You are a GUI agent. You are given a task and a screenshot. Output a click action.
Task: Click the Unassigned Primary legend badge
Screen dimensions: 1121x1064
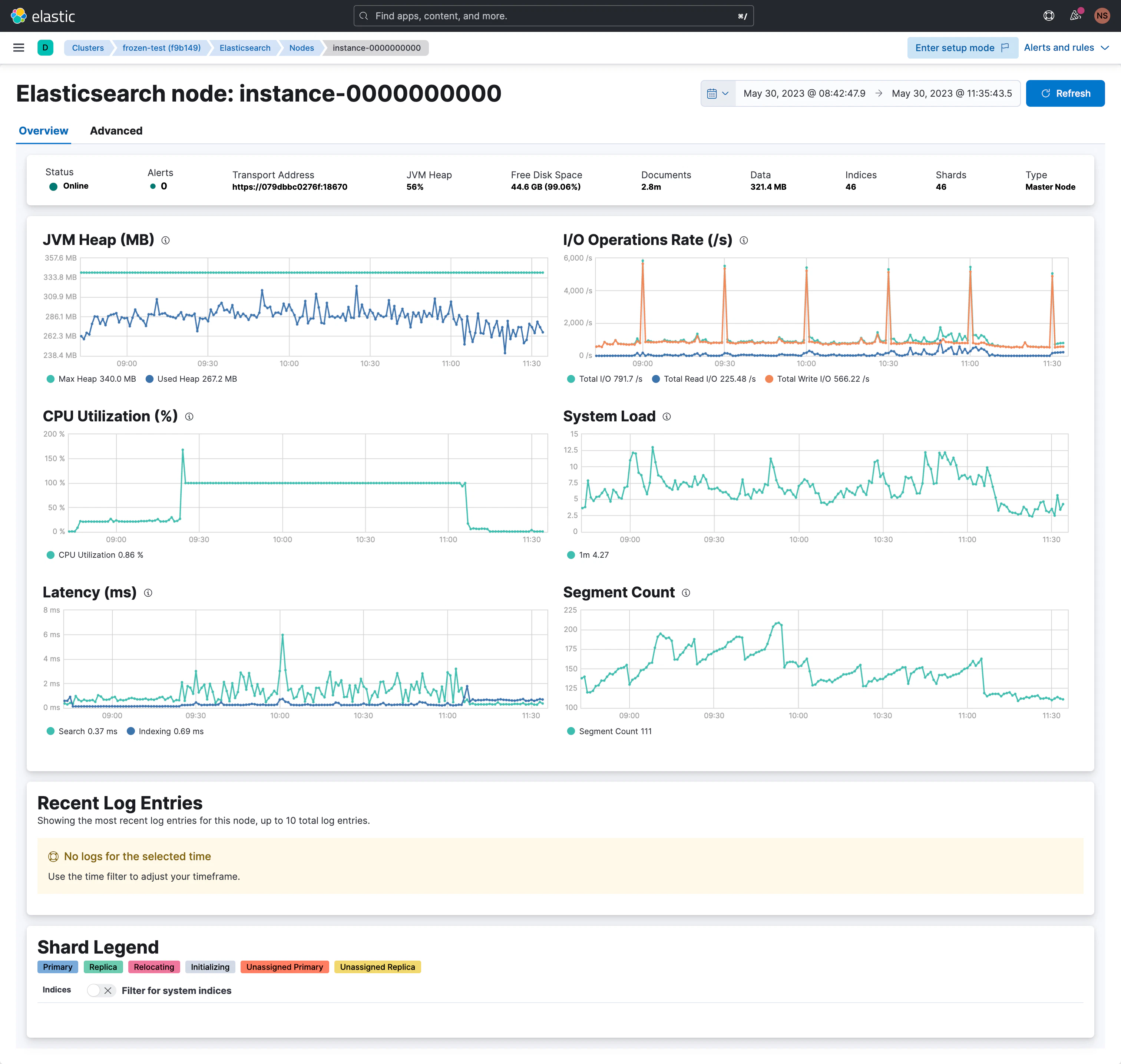pos(285,968)
